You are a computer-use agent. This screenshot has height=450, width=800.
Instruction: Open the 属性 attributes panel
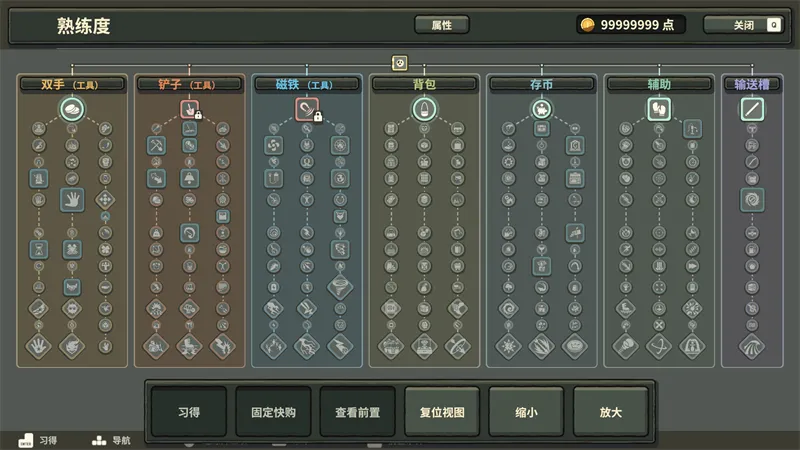(442, 25)
